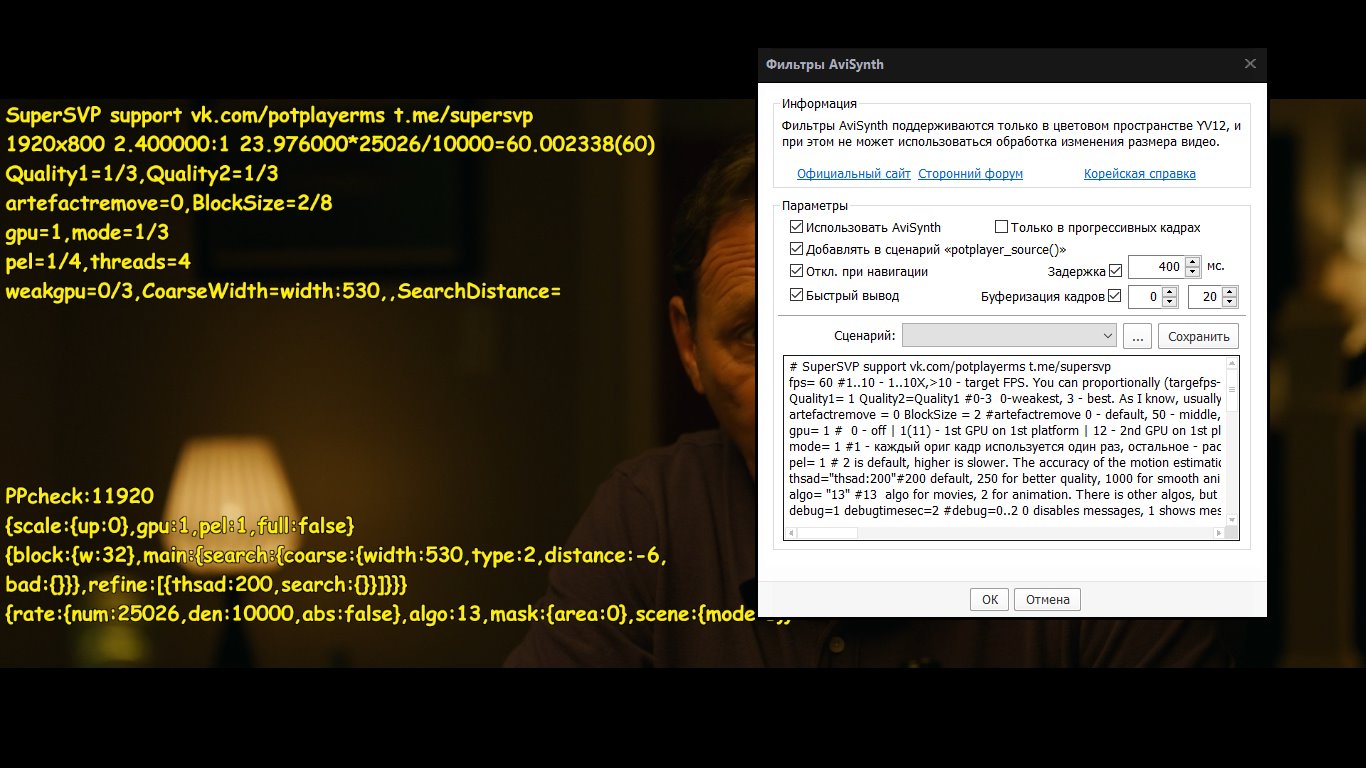The width and height of the screenshot is (1366, 768).
Task: Click the Задержка milliseconds input field
Action: [x=1155, y=268]
